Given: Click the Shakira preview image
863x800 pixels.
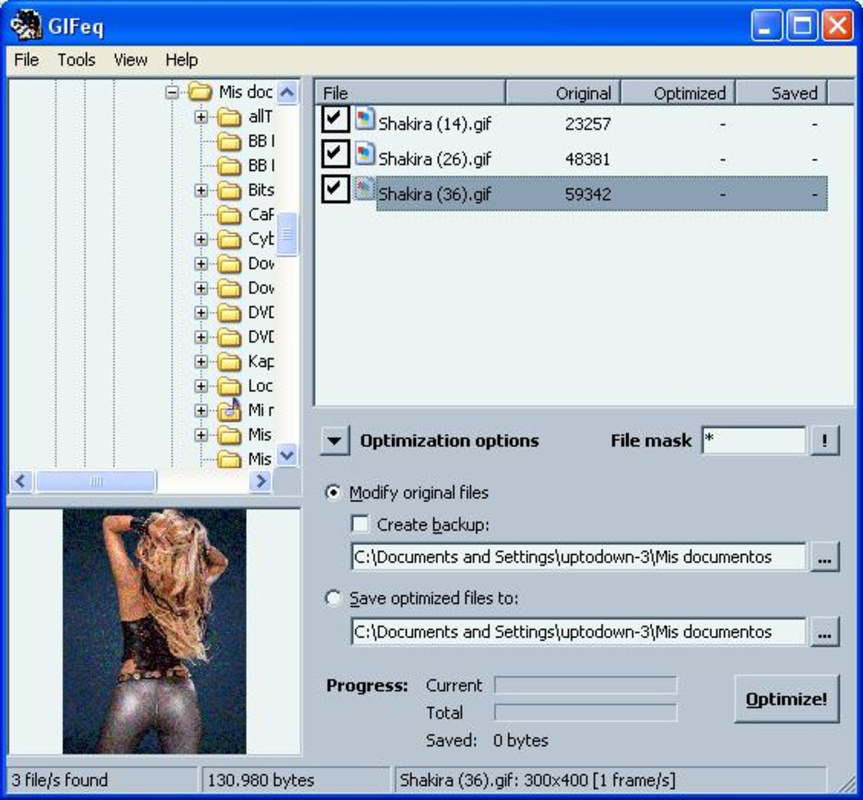Looking at the screenshot, I should pyautogui.click(x=154, y=631).
